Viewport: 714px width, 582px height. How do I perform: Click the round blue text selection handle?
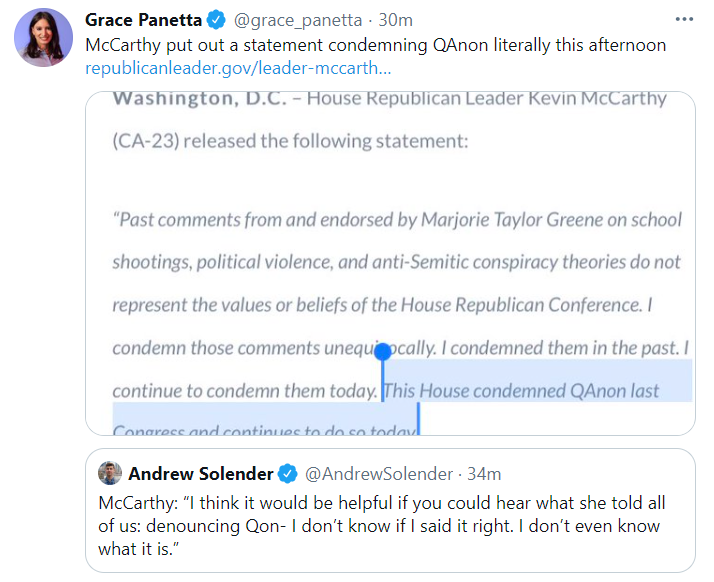pyautogui.click(x=382, y=351)
